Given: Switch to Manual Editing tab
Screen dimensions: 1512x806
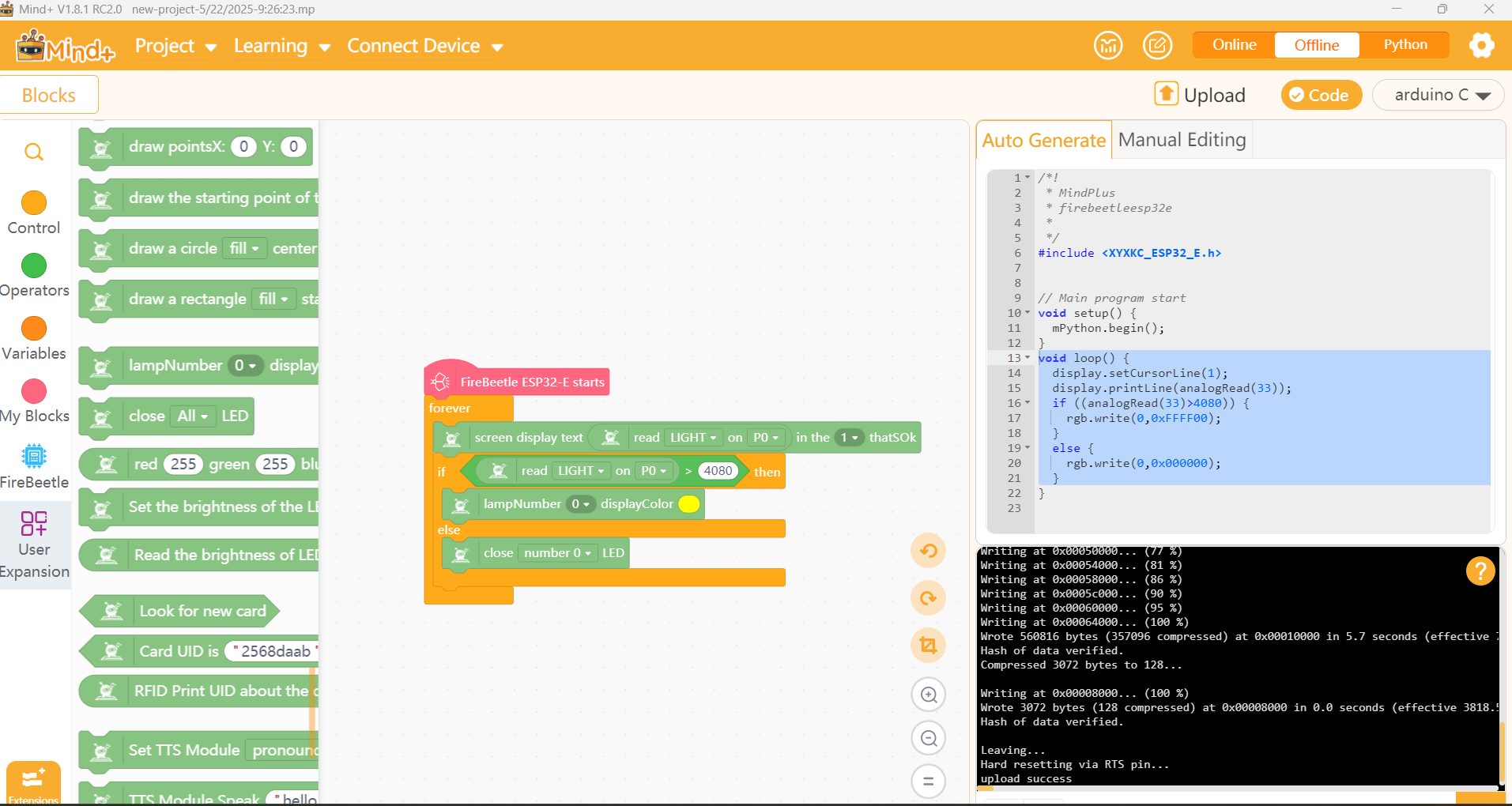Looking at the screenshot, I should click(x=1182, y=140).
